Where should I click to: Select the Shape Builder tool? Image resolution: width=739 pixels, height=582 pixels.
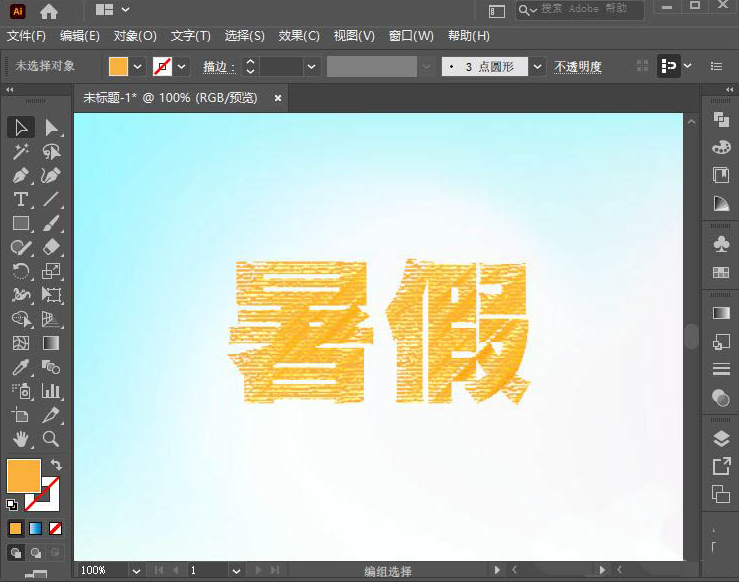tap(21, 319)
